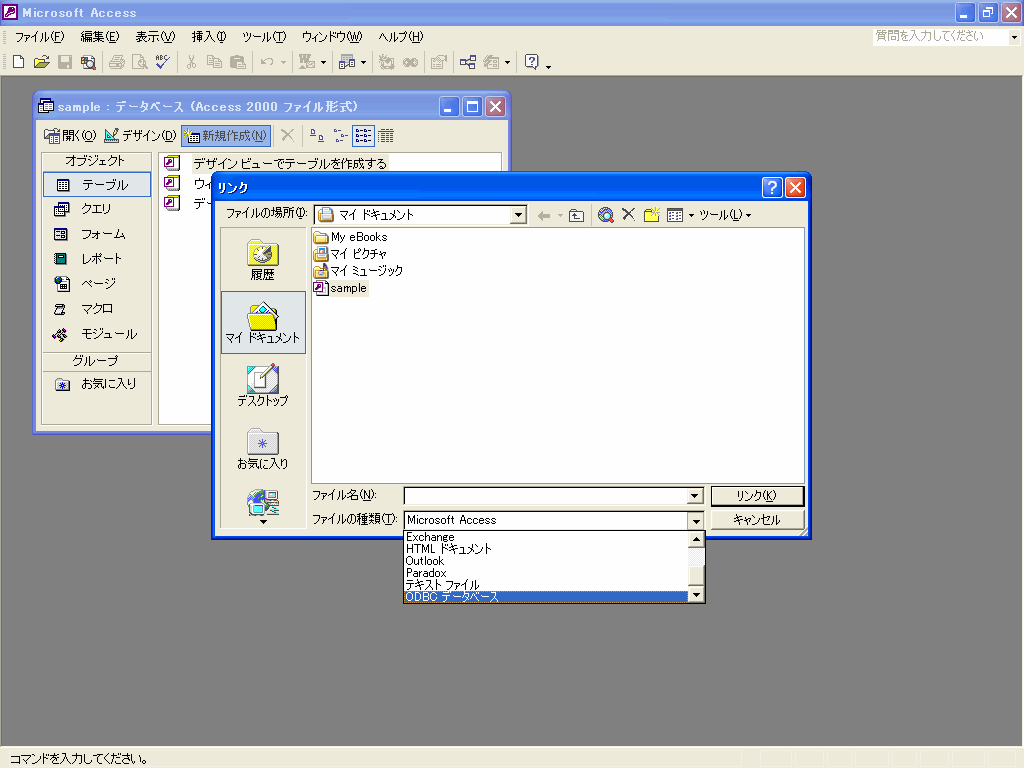
Task: Choose Exchange from file type list
Action: [546, 537]
